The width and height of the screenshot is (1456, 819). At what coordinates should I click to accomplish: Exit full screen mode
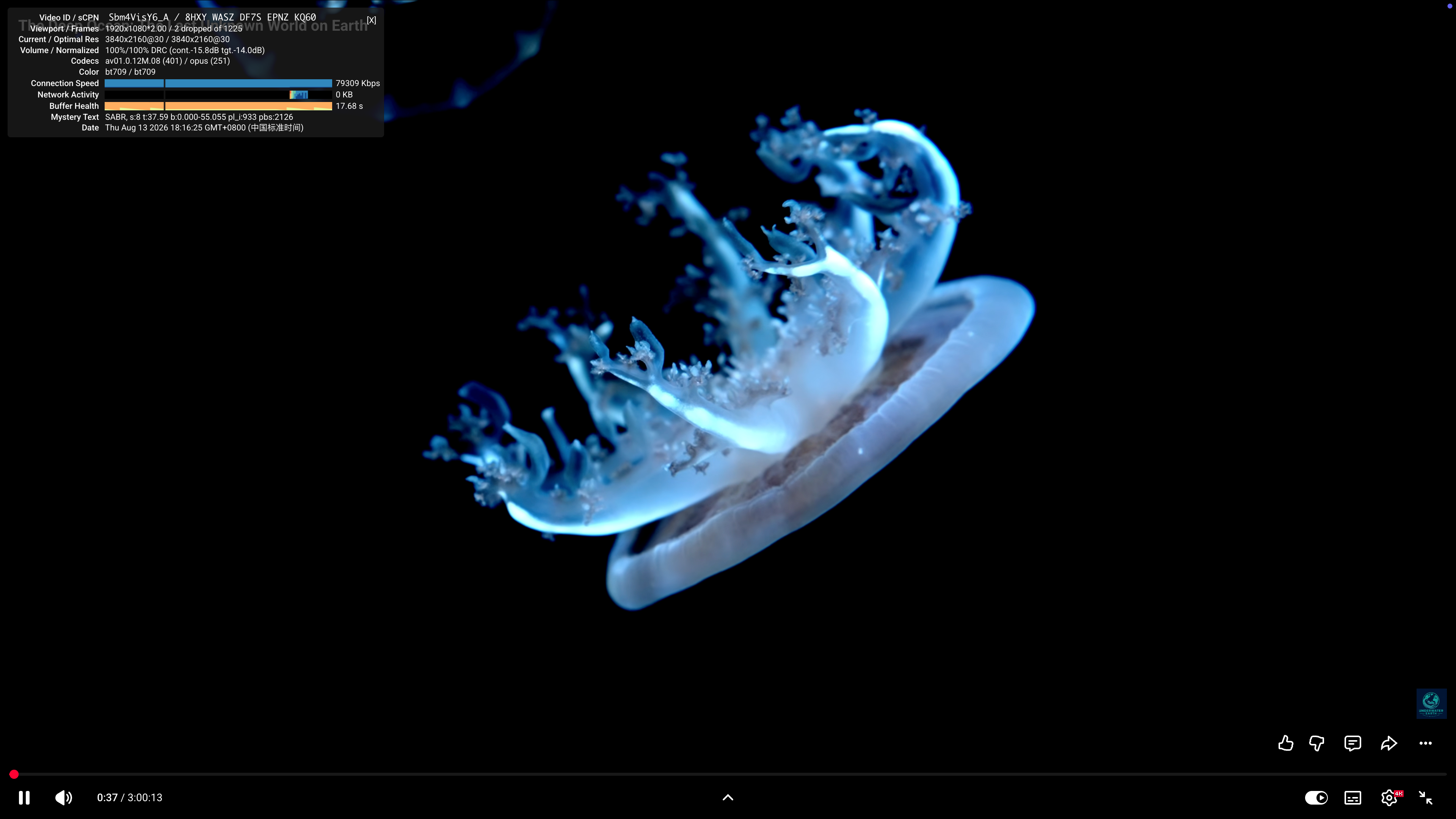tap(1426, 797)
